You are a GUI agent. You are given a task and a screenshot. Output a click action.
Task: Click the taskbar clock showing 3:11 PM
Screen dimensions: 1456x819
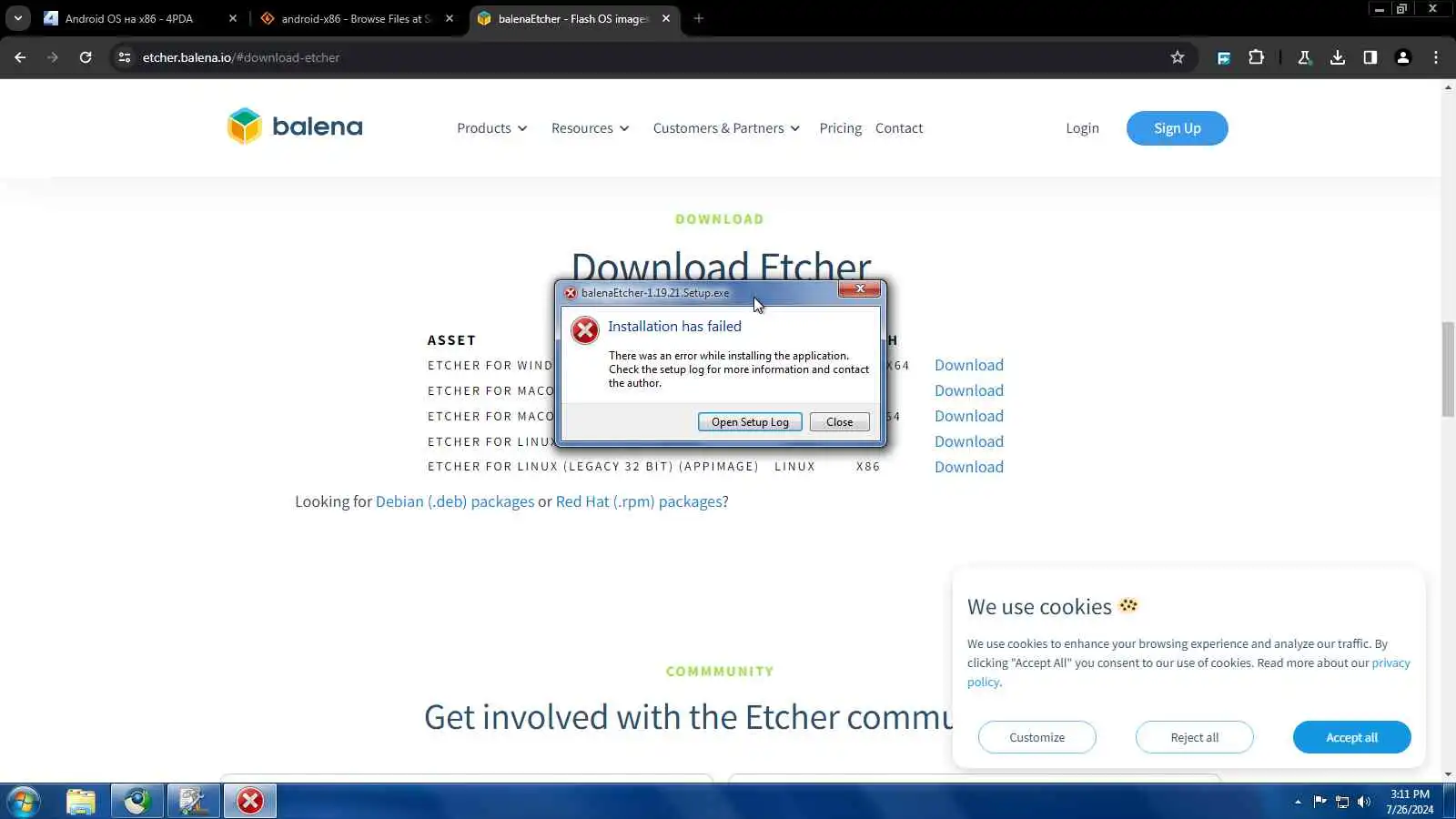coord(1410,802)
